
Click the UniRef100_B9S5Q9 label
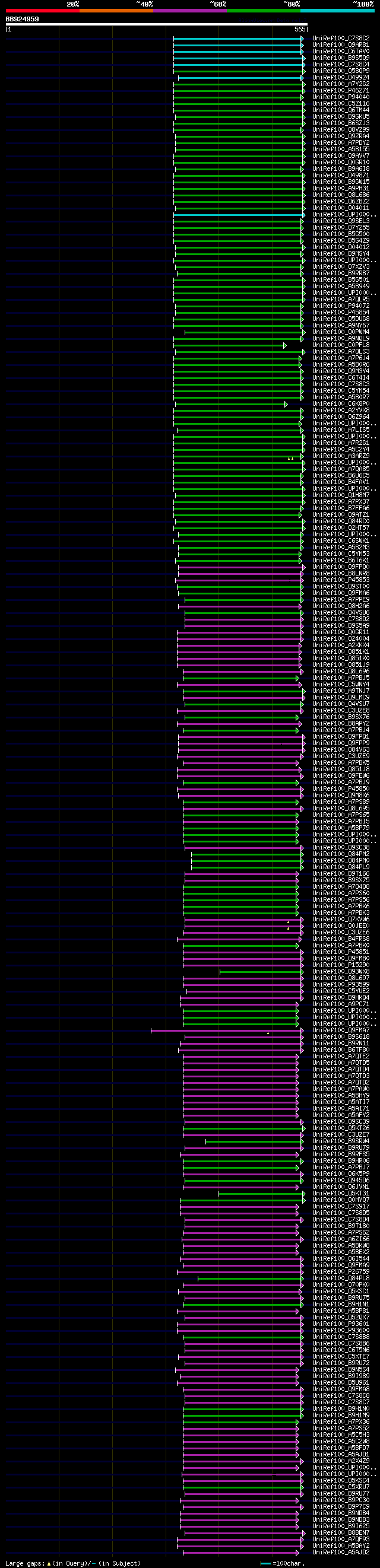point(341,58)
